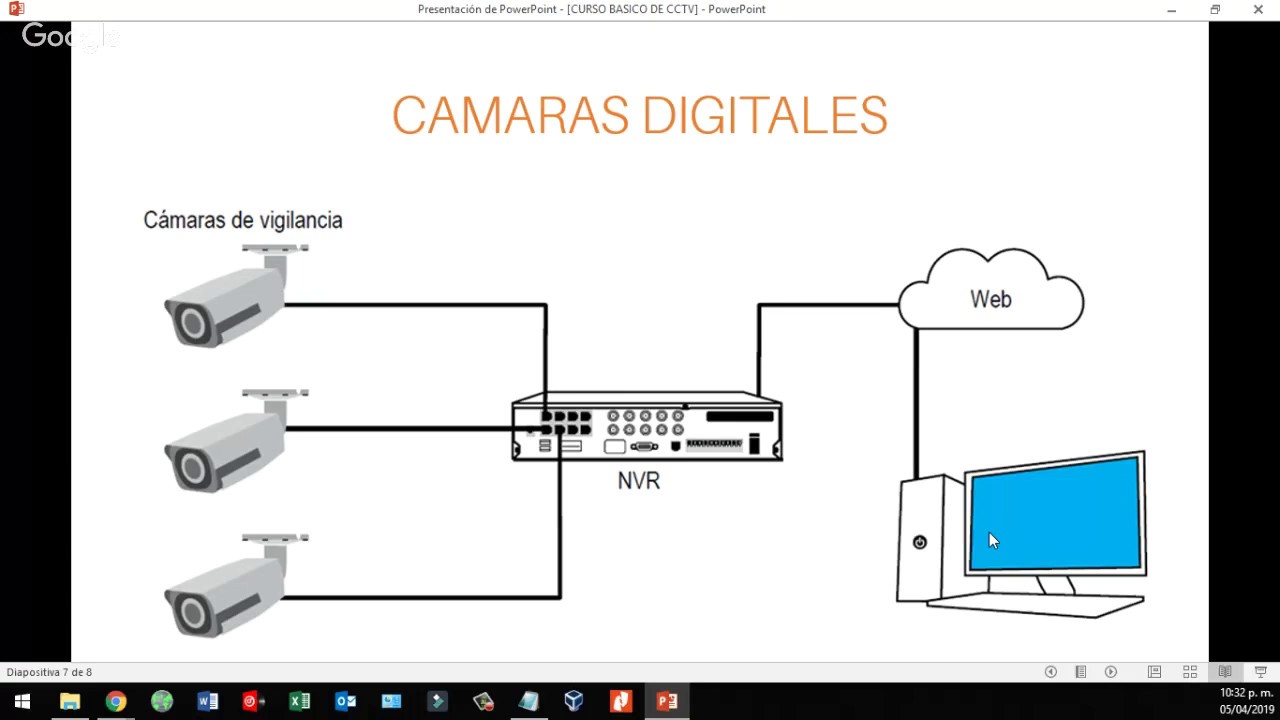Open VirtualBox from the taskbar
This screenshot has width=1280, height=720.
point(573,701)
